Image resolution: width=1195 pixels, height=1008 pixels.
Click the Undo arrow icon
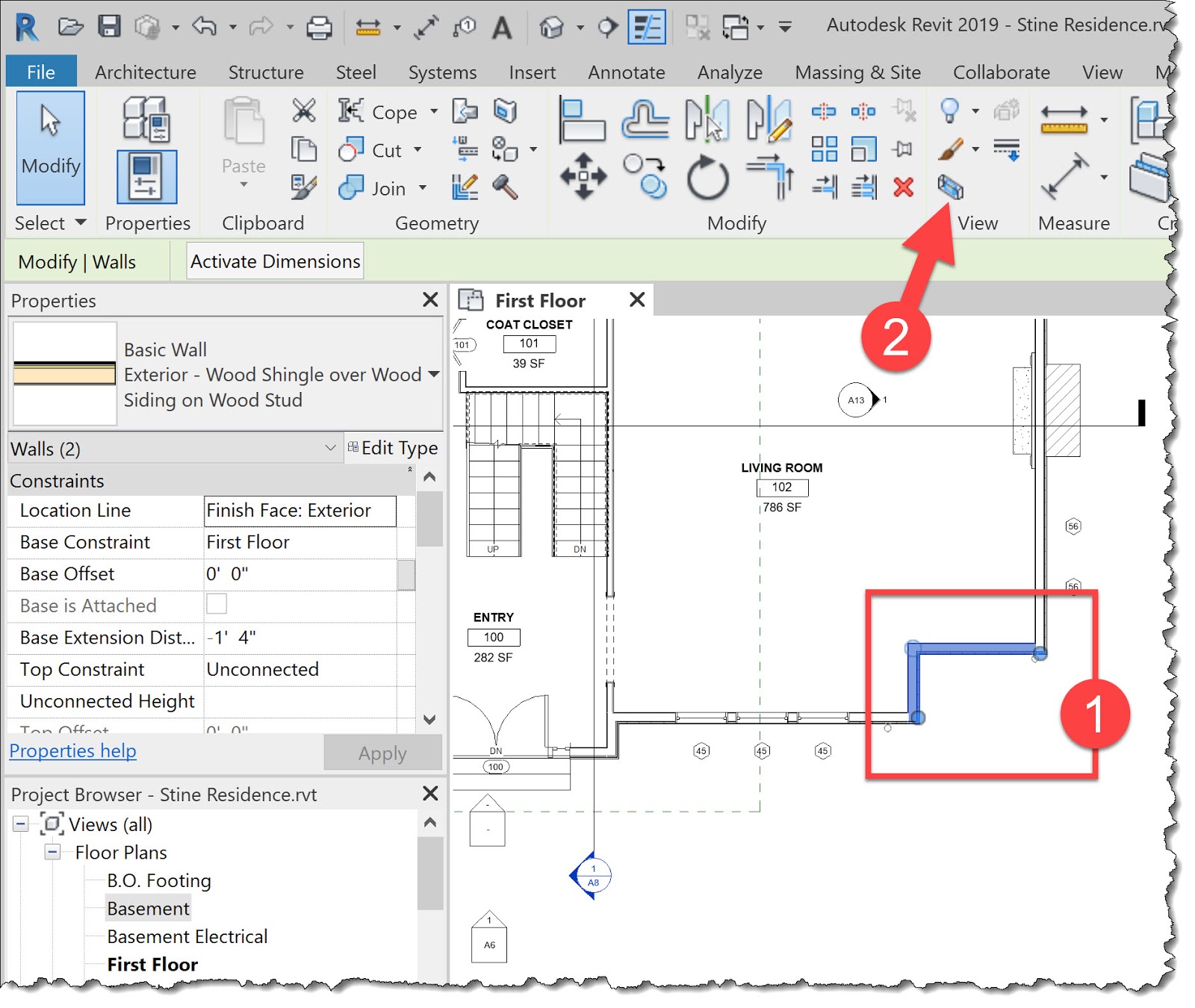tap(204, 27)
